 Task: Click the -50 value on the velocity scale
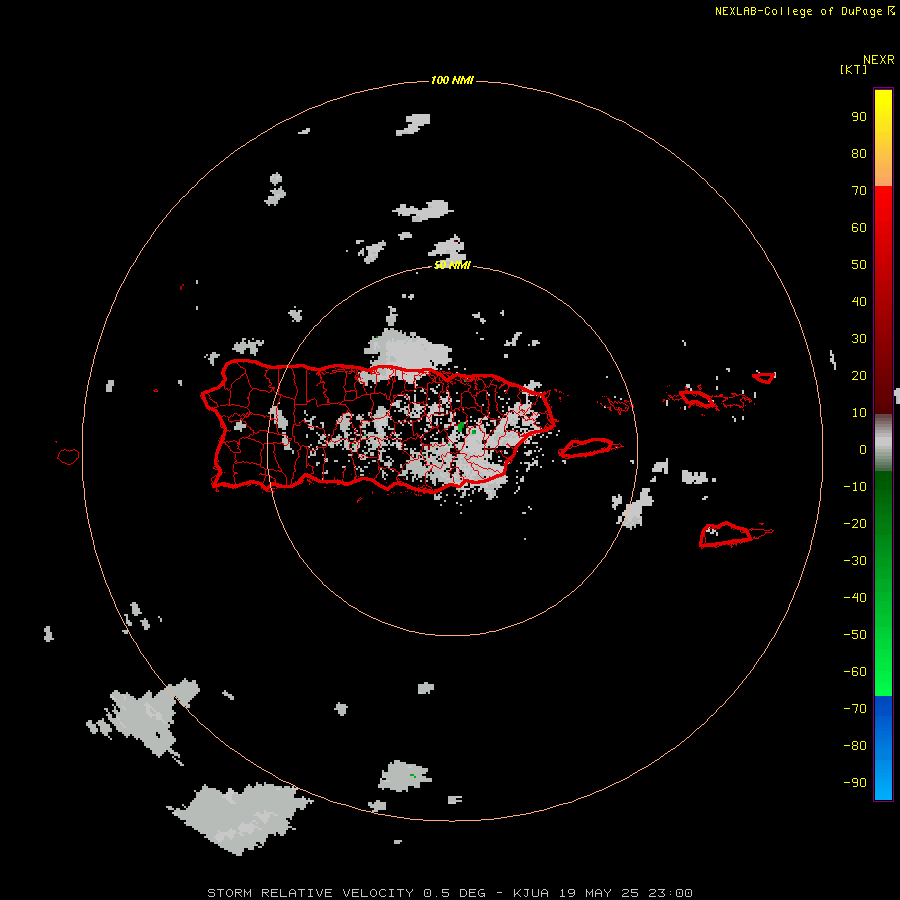click(x=855, y=635)
